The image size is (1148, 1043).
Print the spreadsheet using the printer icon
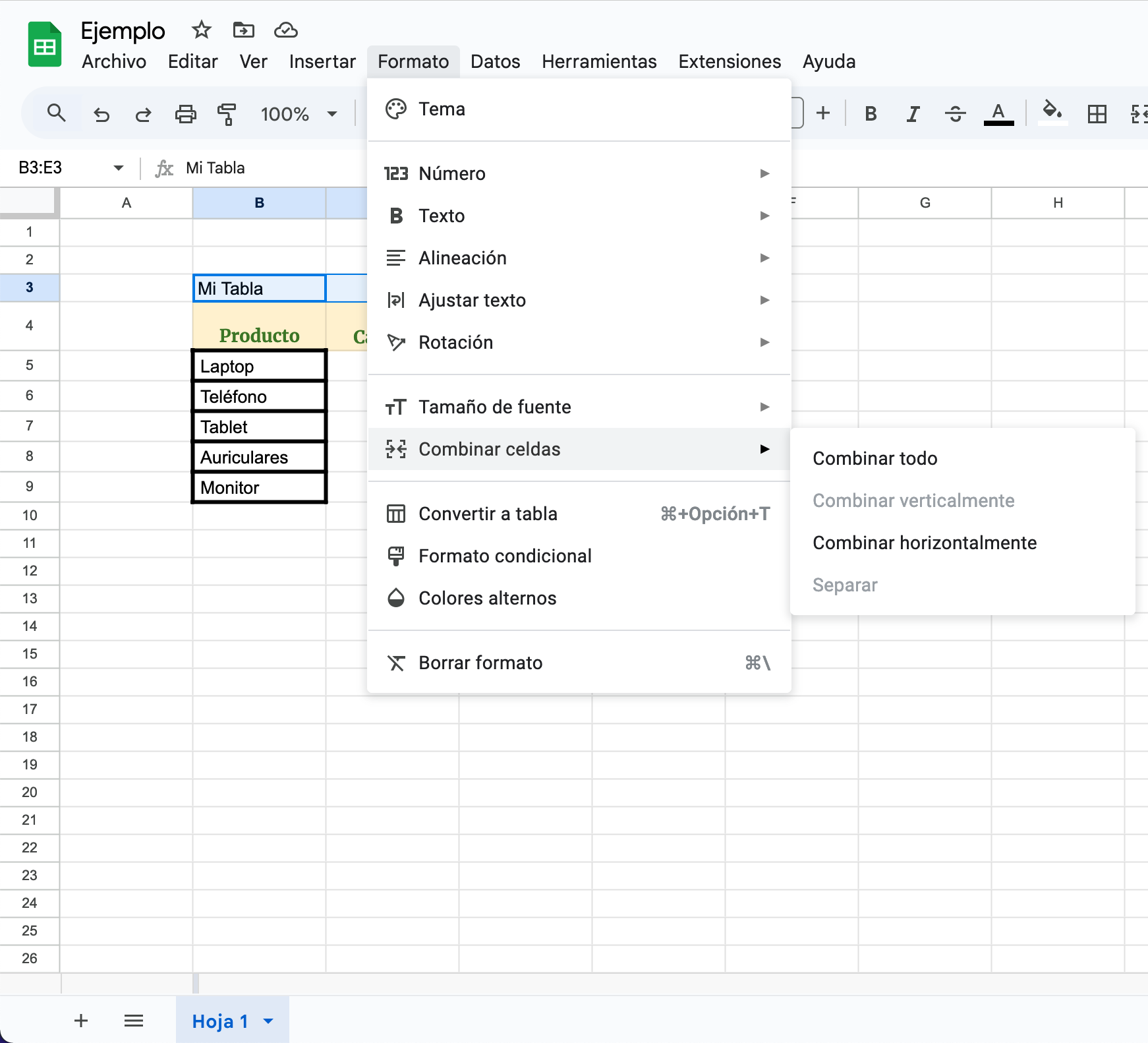(185, 114)
